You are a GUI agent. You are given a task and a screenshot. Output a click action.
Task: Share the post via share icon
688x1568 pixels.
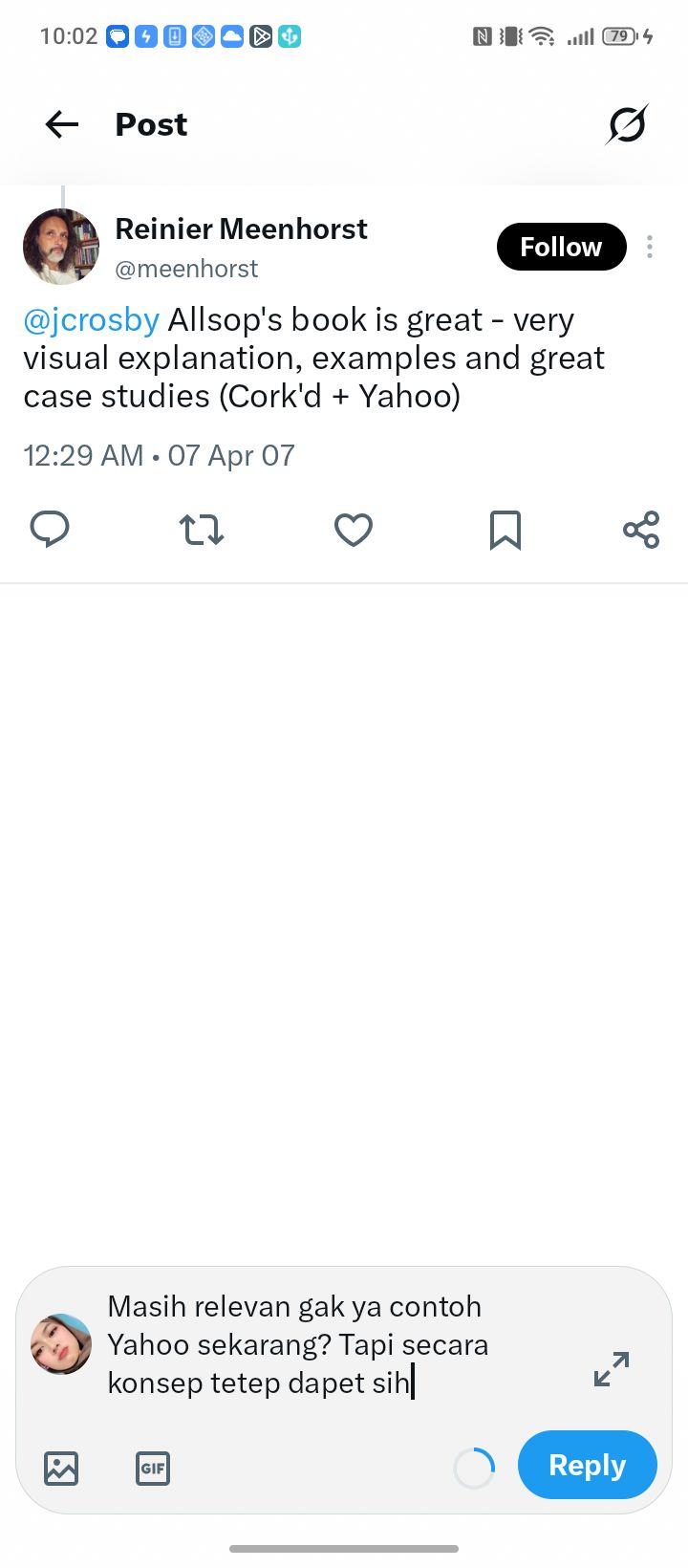click(x=641, y=529)
